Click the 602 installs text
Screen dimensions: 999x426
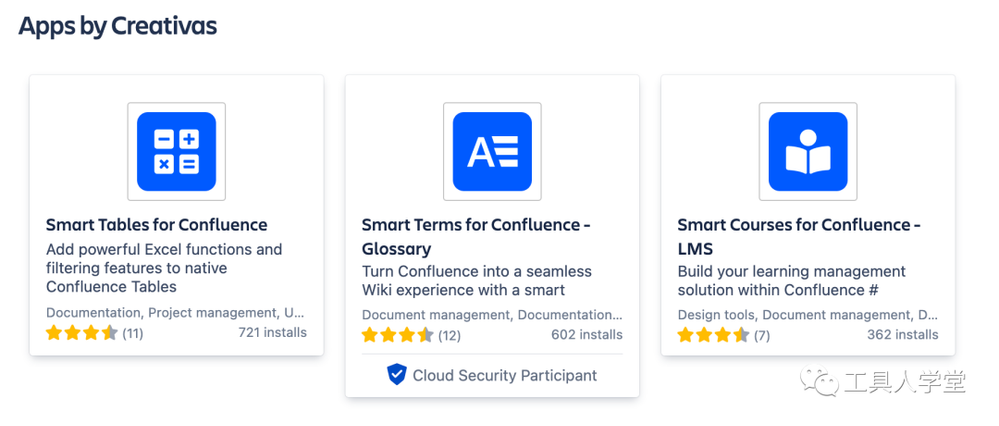588,335
